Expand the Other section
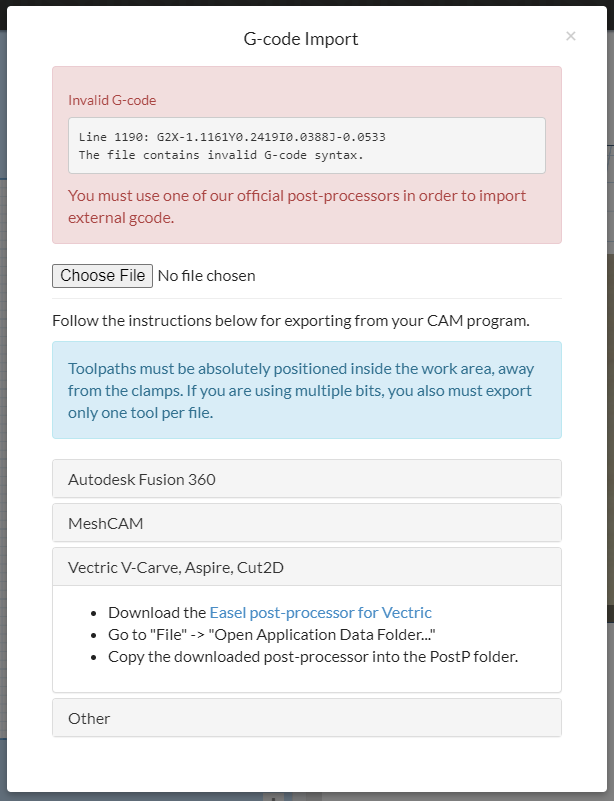 click(89, 718)
